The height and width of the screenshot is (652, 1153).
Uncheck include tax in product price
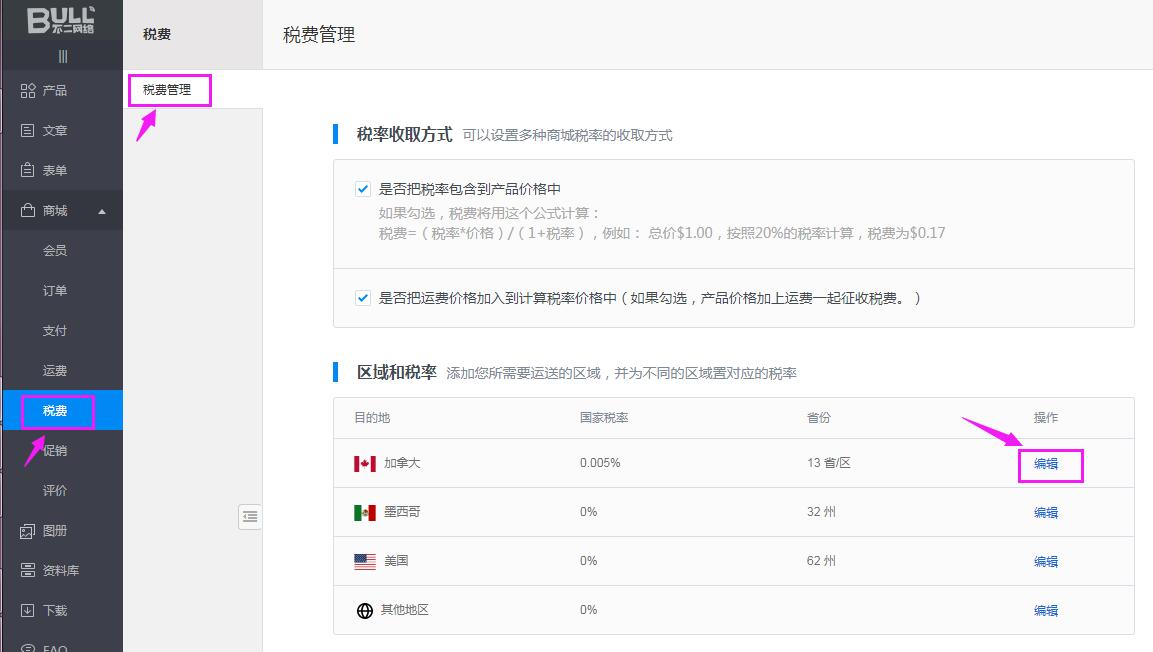363,189
